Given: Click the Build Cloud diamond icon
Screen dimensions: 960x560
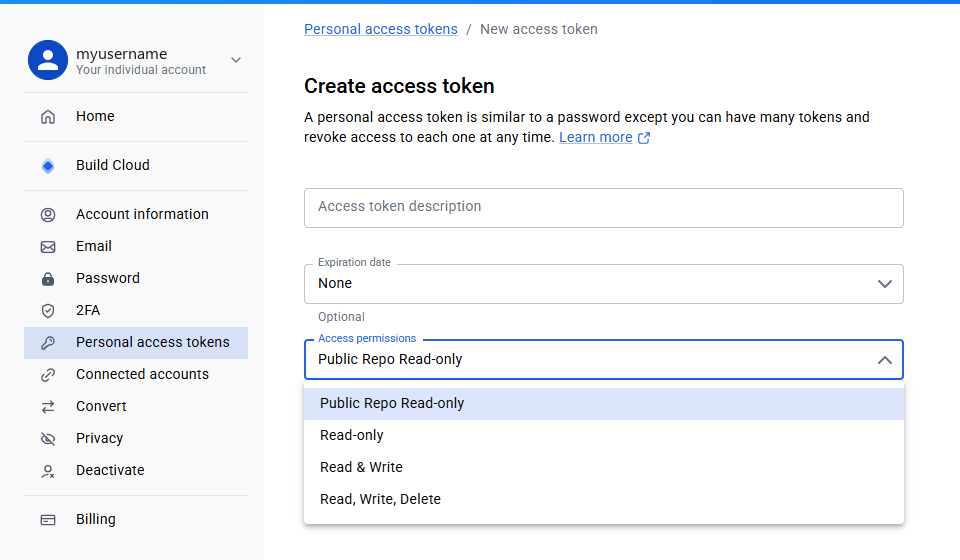Looking at the screenshot, I should 48,166.
